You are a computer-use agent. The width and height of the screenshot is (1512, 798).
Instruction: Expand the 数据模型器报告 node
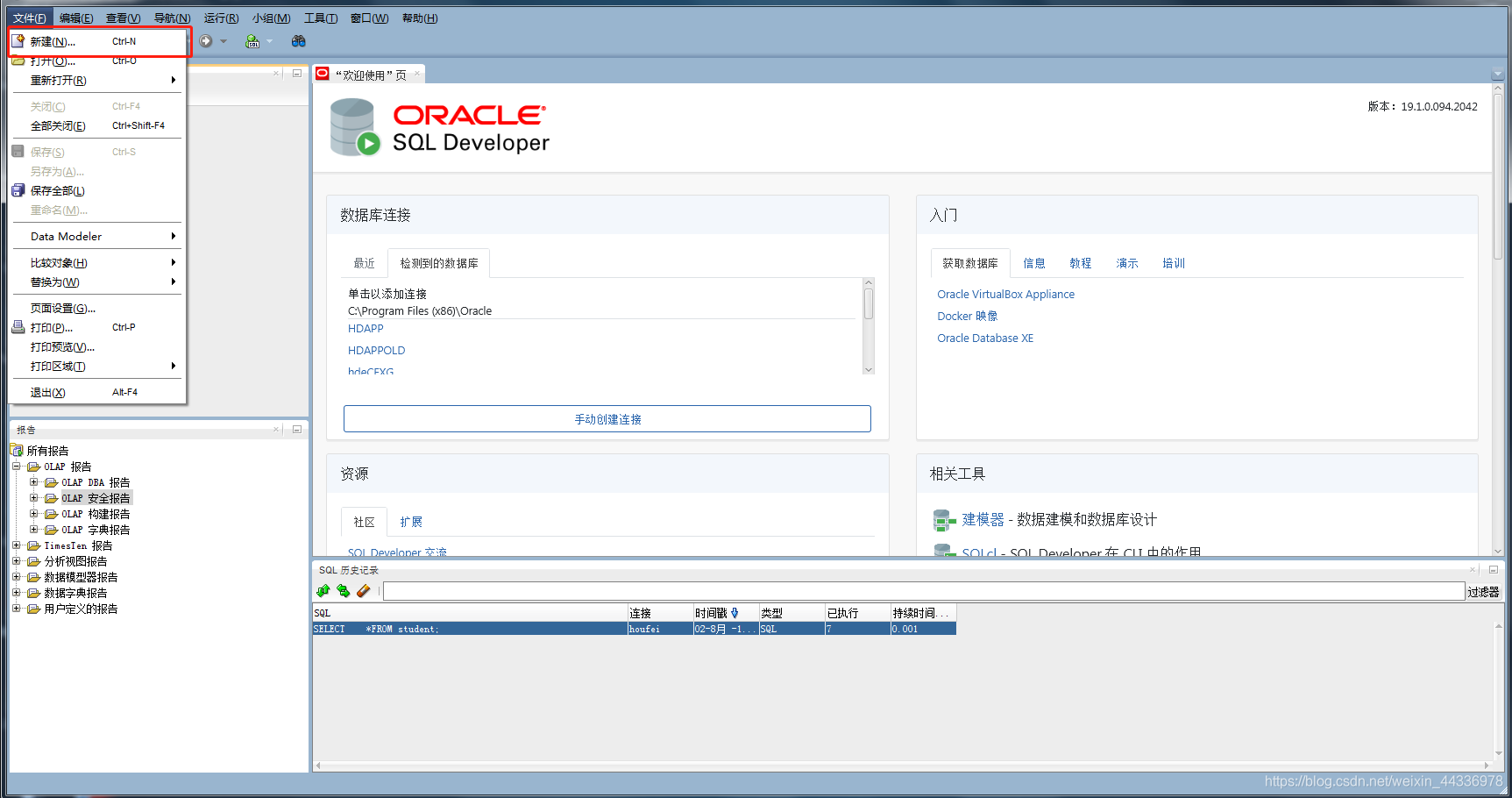tap(17, 577)
